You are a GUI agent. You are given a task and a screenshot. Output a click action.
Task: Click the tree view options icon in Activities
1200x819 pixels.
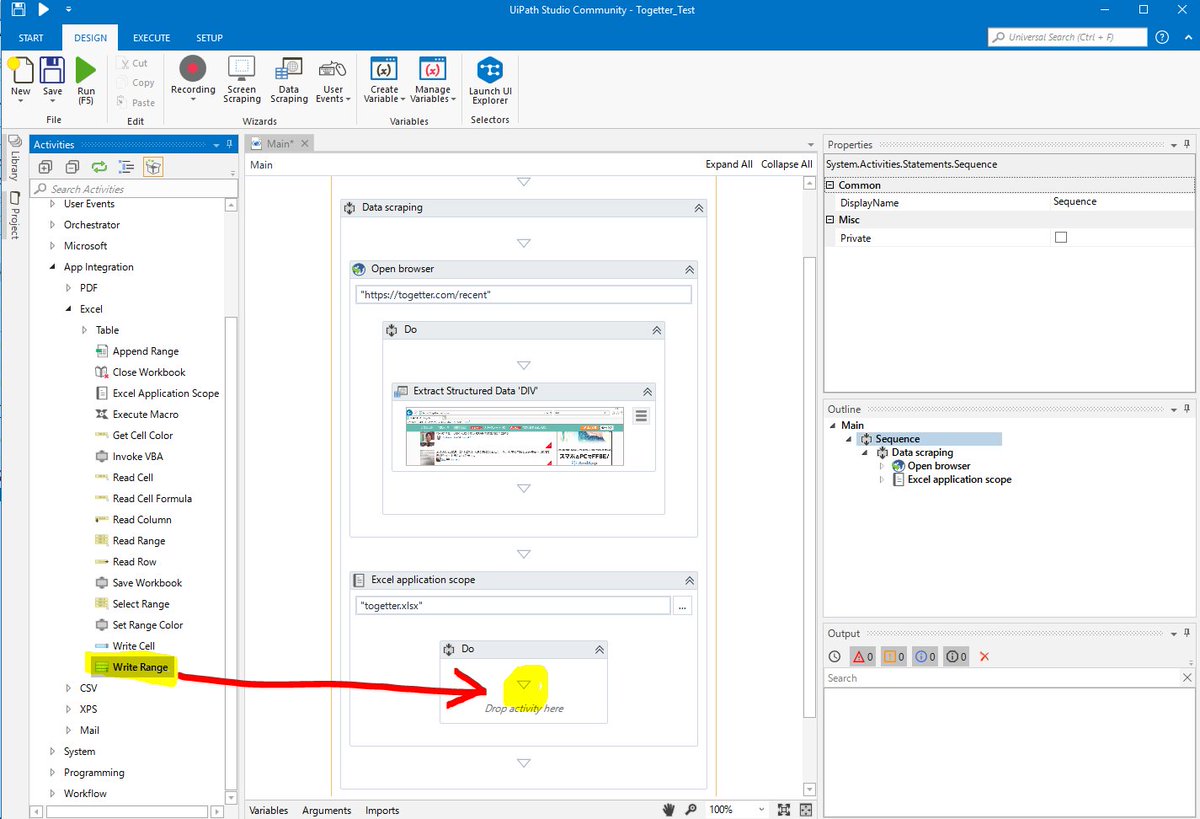[126, 167]
